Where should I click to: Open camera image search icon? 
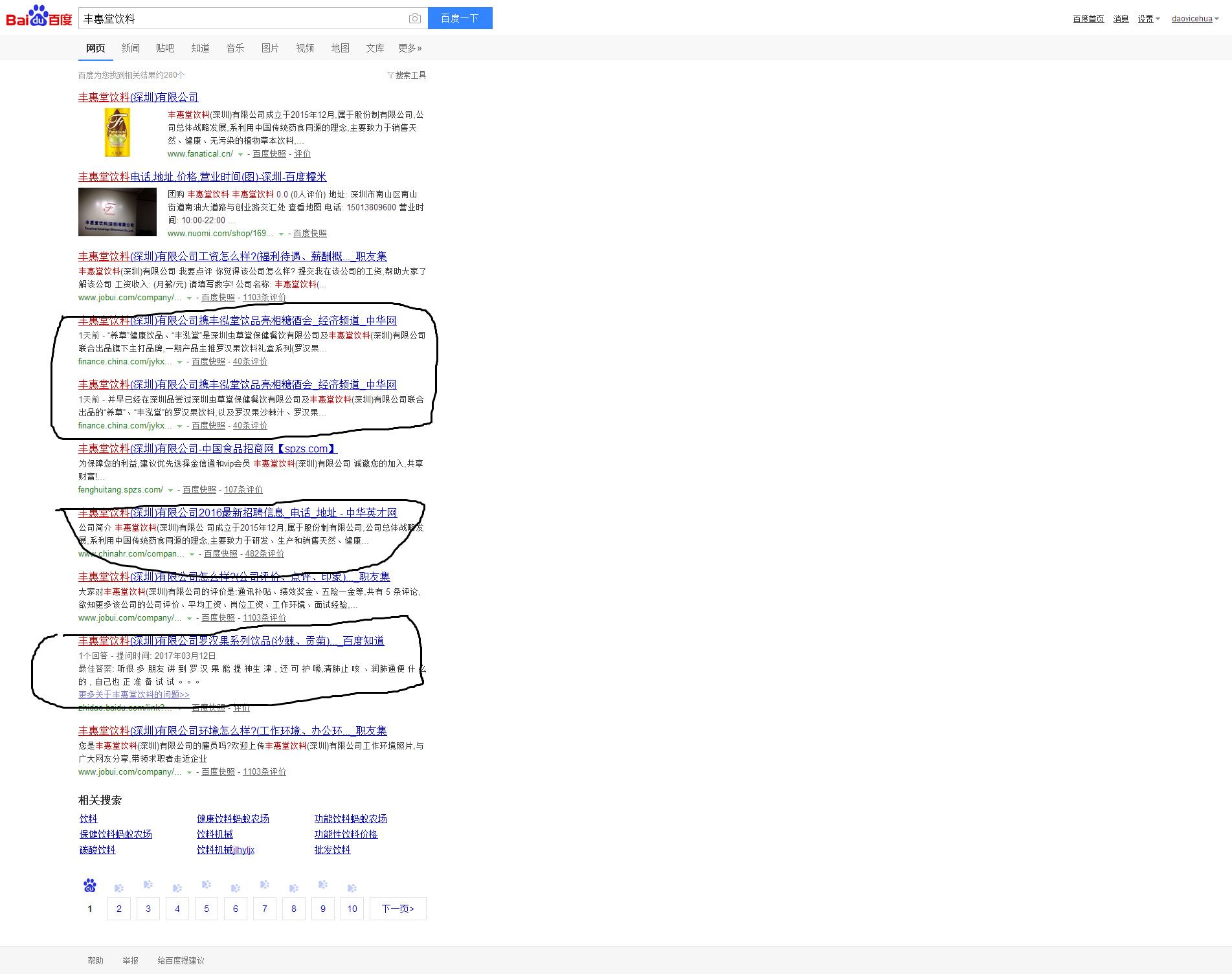415,19
